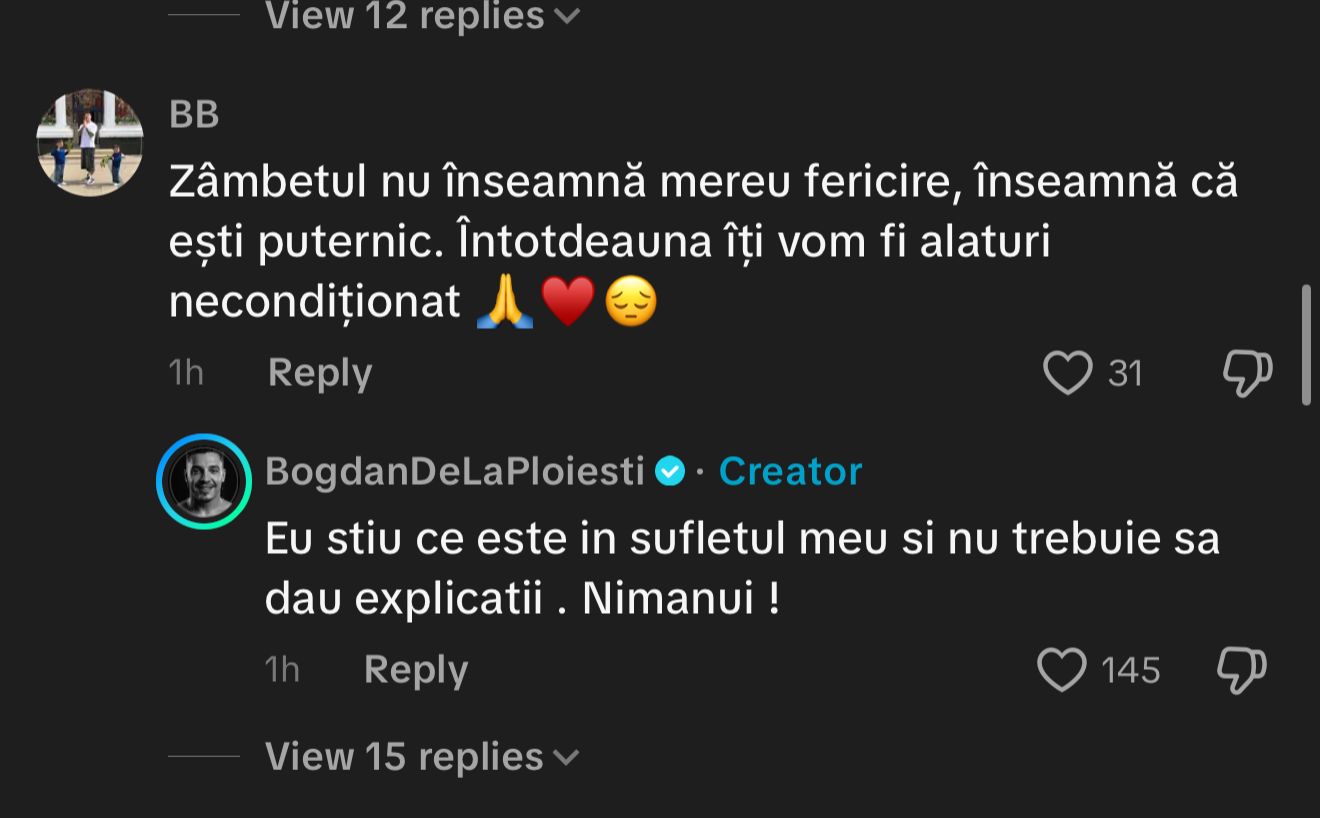Expand View 15 replies
Viewport: 1320px width, 818px height.
click(405, 757)
